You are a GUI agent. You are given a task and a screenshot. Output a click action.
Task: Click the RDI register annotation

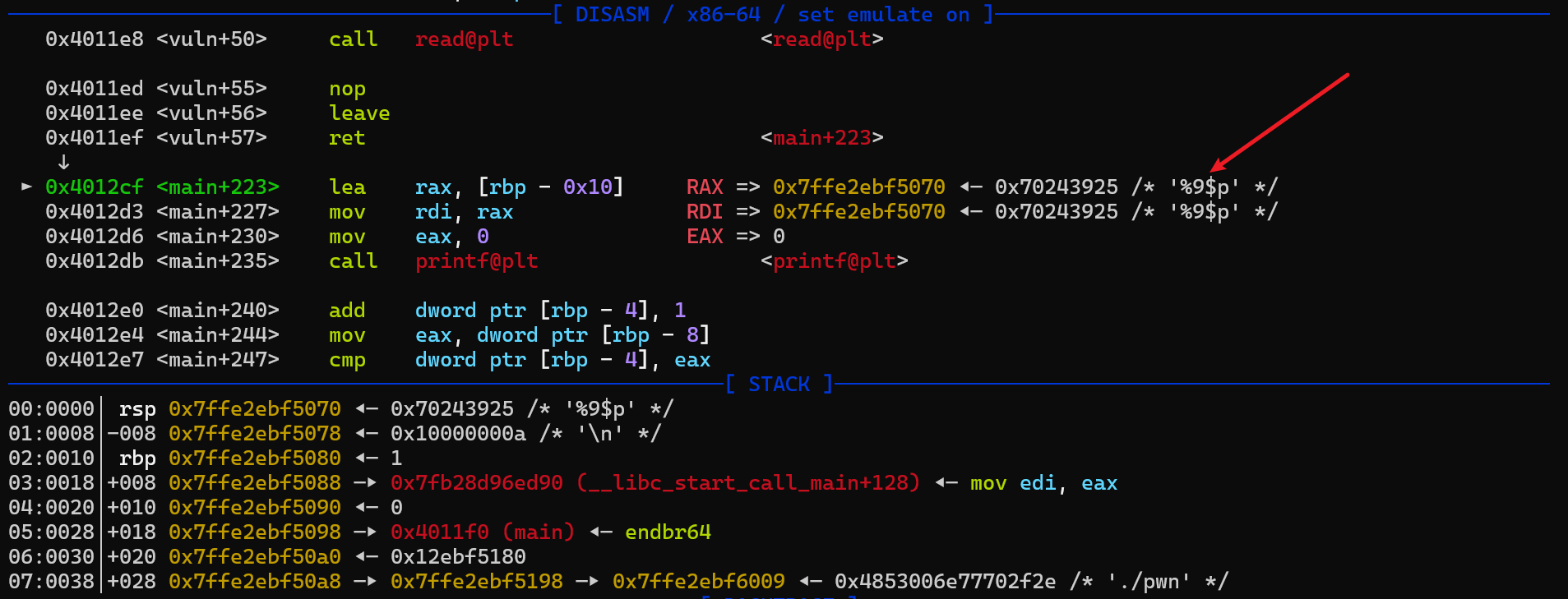click(x=705, y=212)
